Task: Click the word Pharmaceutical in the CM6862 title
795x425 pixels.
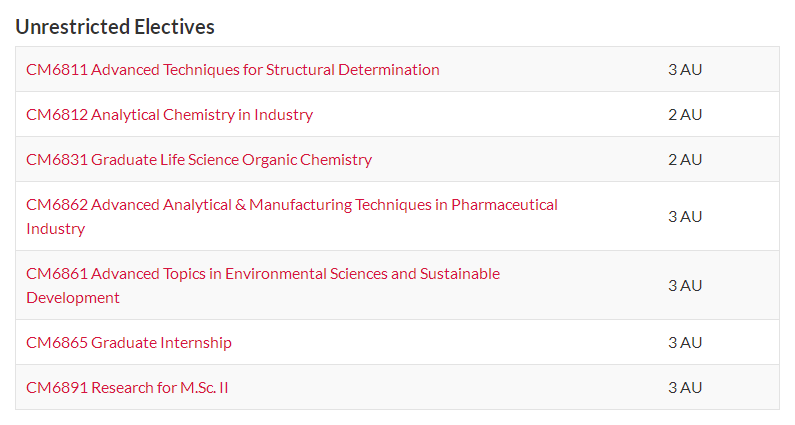Action: [504, 204]
